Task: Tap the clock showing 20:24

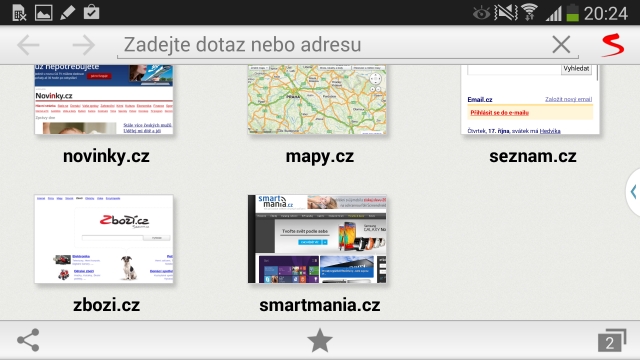Action: click(605, 13)
